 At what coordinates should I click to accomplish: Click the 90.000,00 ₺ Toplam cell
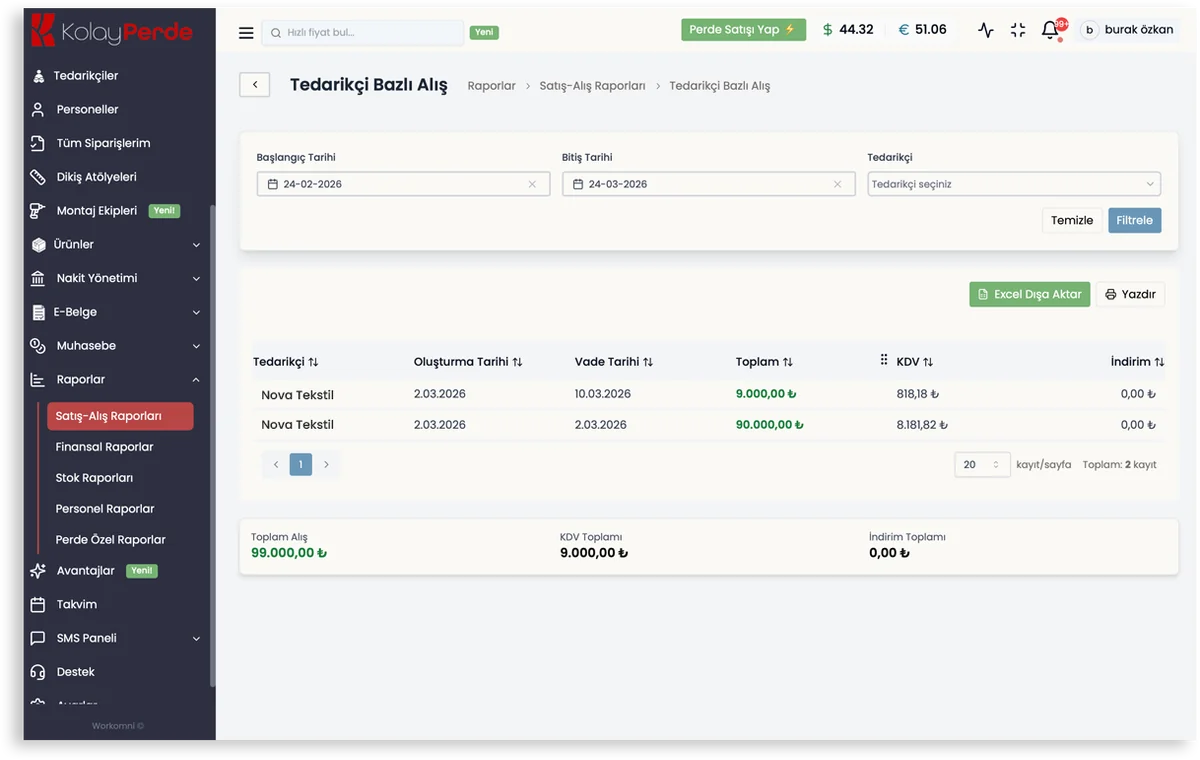[770, 425]
